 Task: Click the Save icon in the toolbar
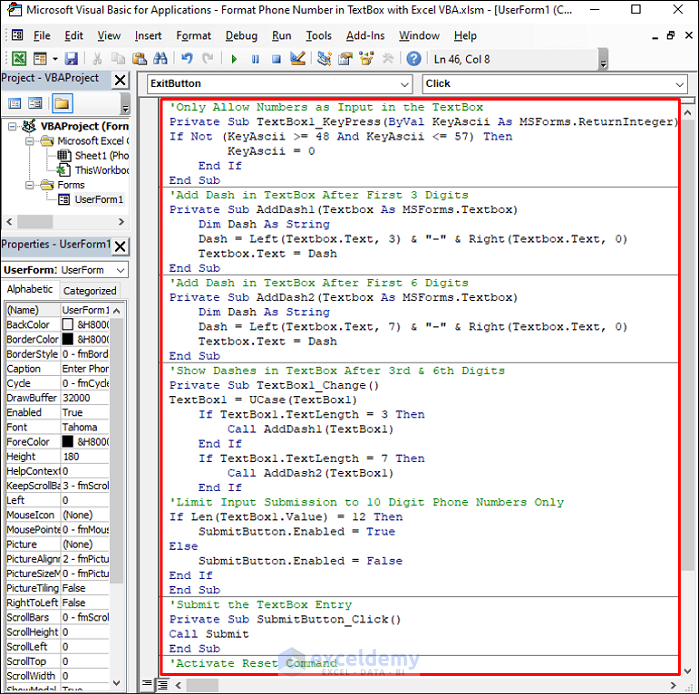tap(71, 59)
